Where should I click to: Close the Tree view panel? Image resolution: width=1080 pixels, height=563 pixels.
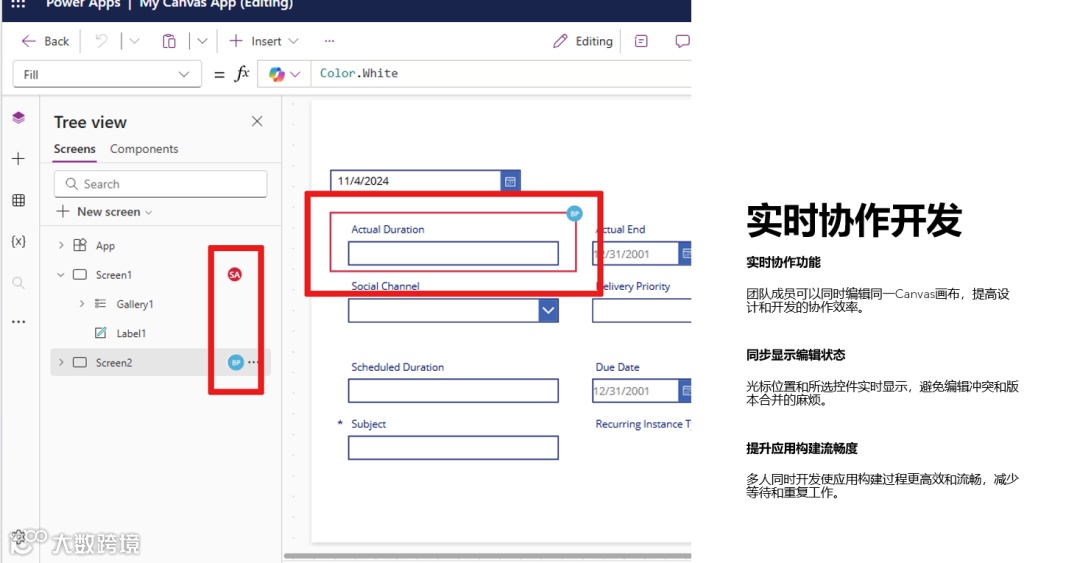coord(257,121)
